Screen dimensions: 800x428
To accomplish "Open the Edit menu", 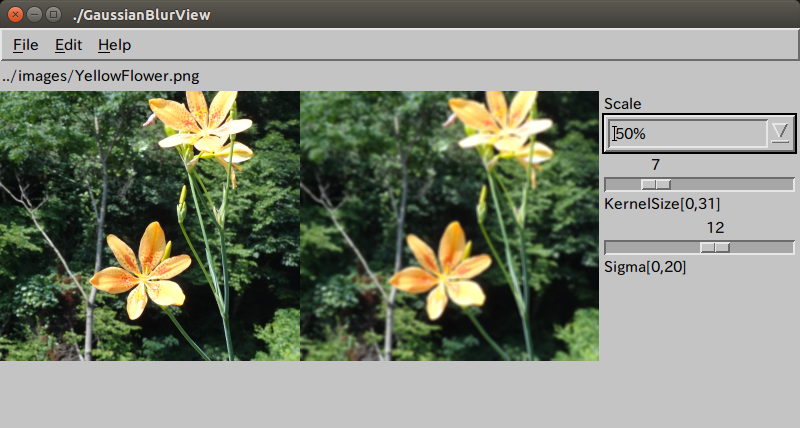I will coord(68,45).
